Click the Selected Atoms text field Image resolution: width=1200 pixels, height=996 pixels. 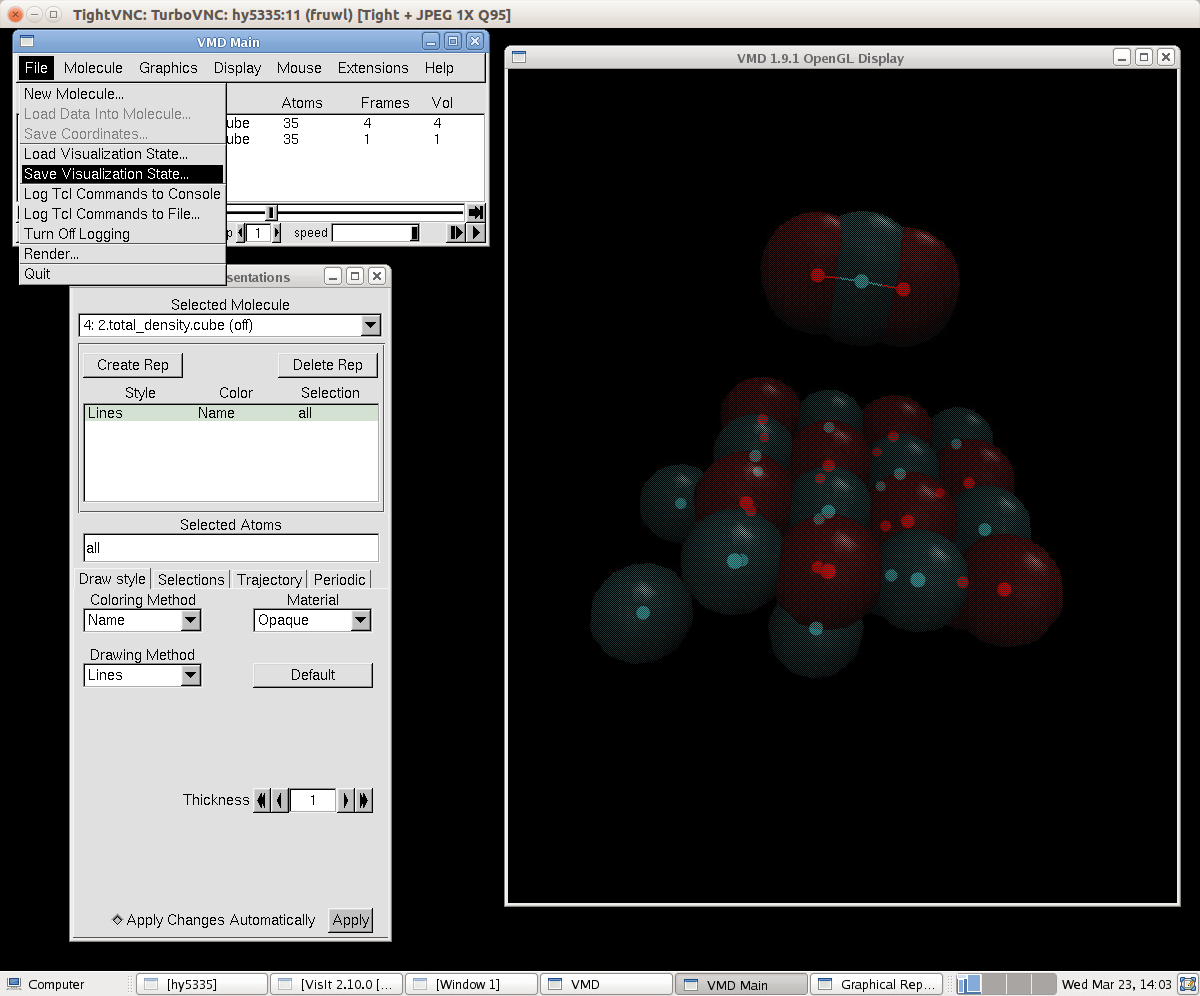click(231, 548)
